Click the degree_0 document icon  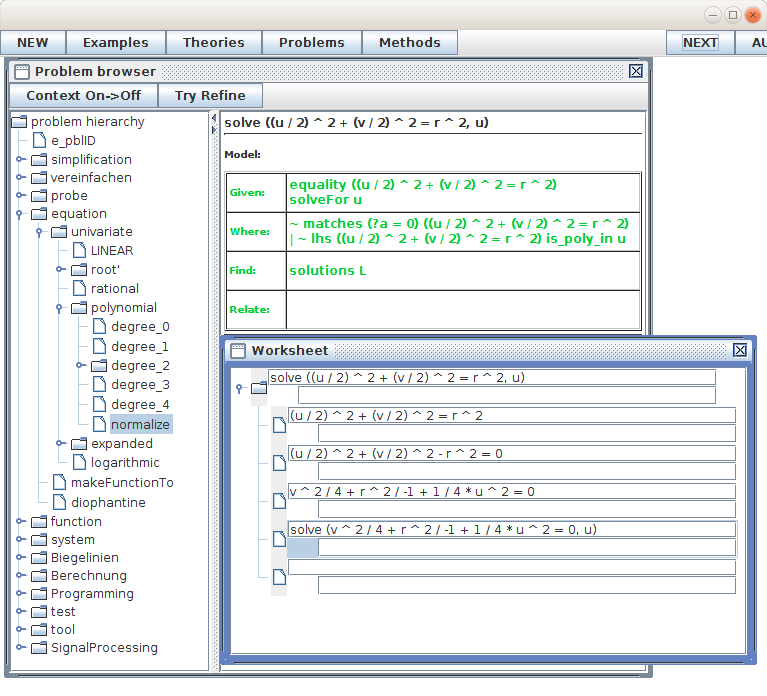(x=99, y=326)
